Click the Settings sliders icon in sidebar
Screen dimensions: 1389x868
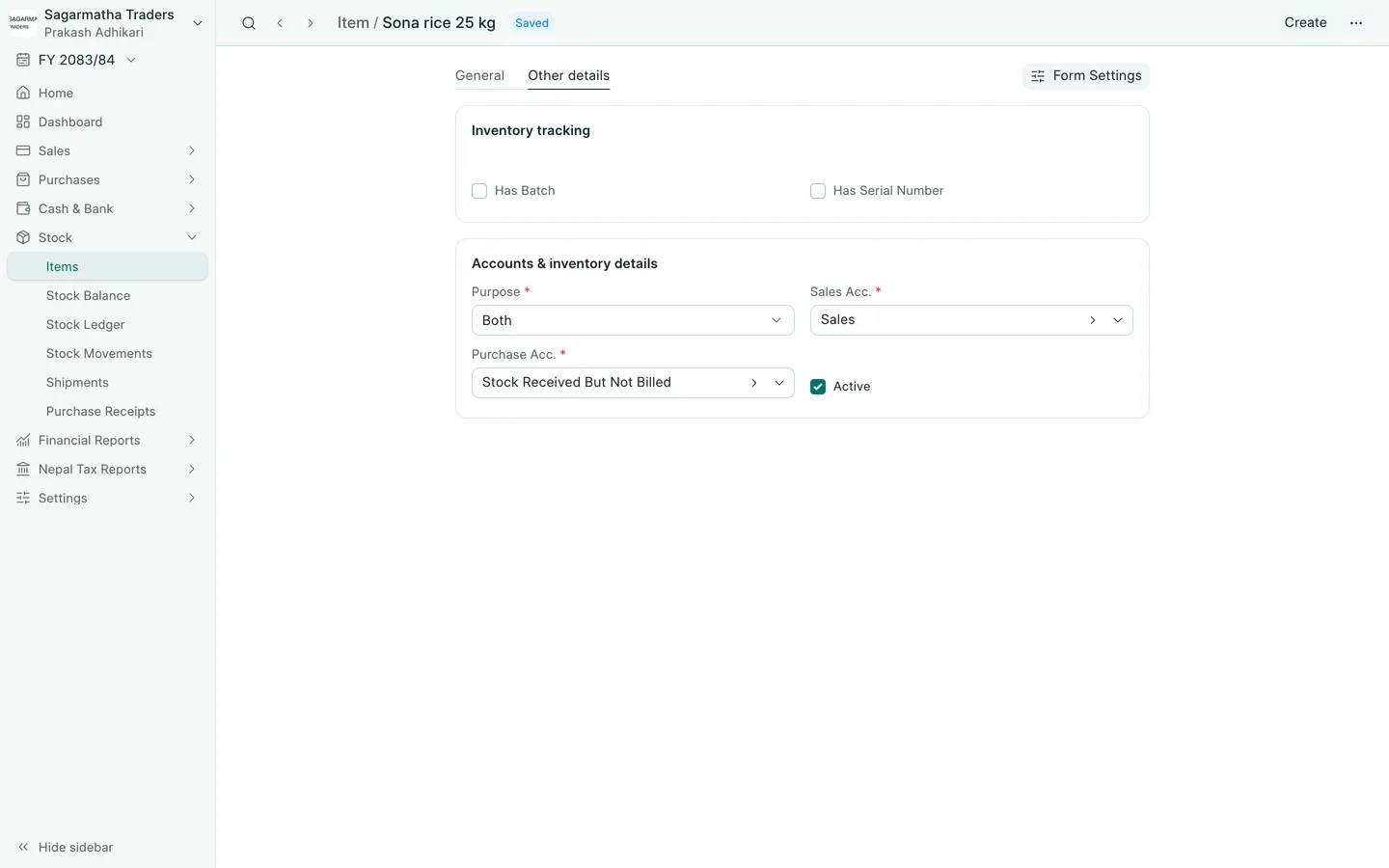(23, 498)
